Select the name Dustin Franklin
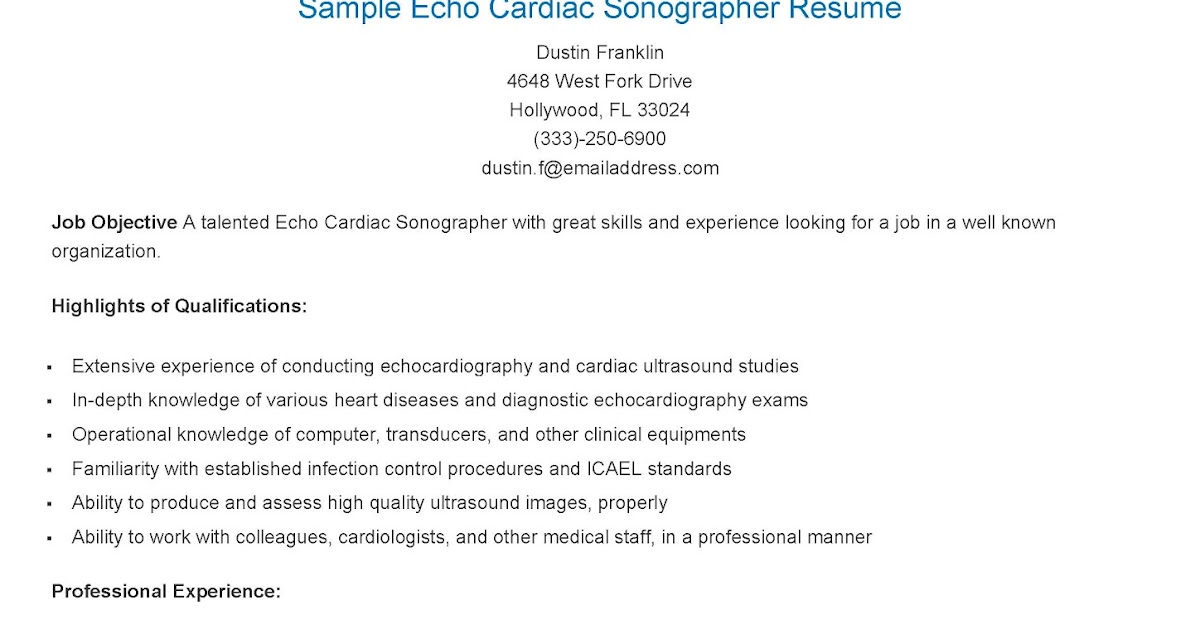1200x630 pixels. pyautogui.click(x=600, y=52)
